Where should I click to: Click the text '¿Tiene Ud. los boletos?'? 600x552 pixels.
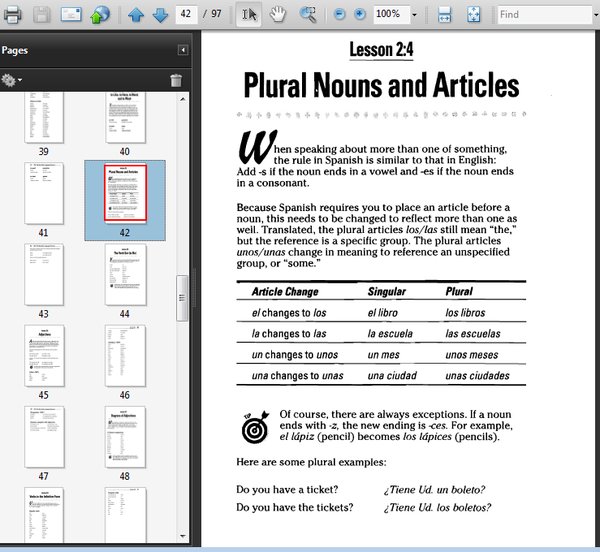pos(437,508)
